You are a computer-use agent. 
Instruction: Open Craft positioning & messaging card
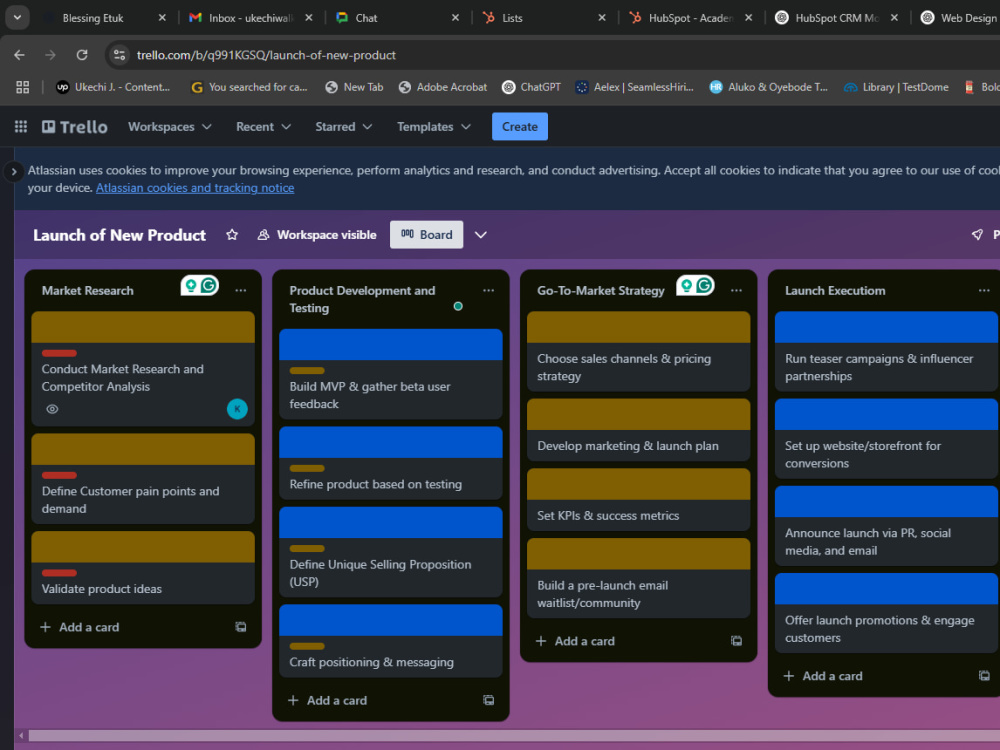click(390, 641)
